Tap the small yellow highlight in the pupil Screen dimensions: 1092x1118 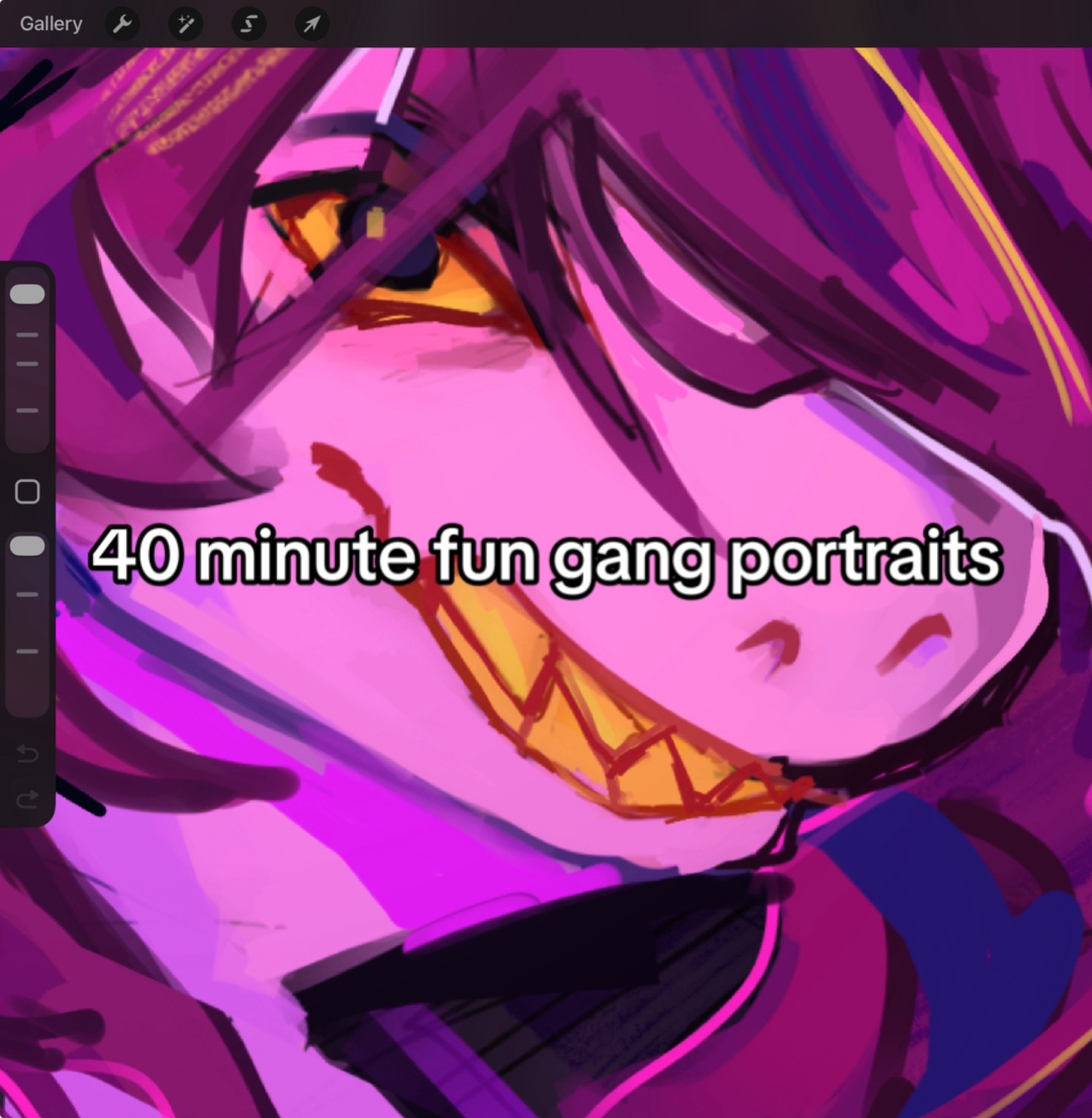[x=376, y=223]
